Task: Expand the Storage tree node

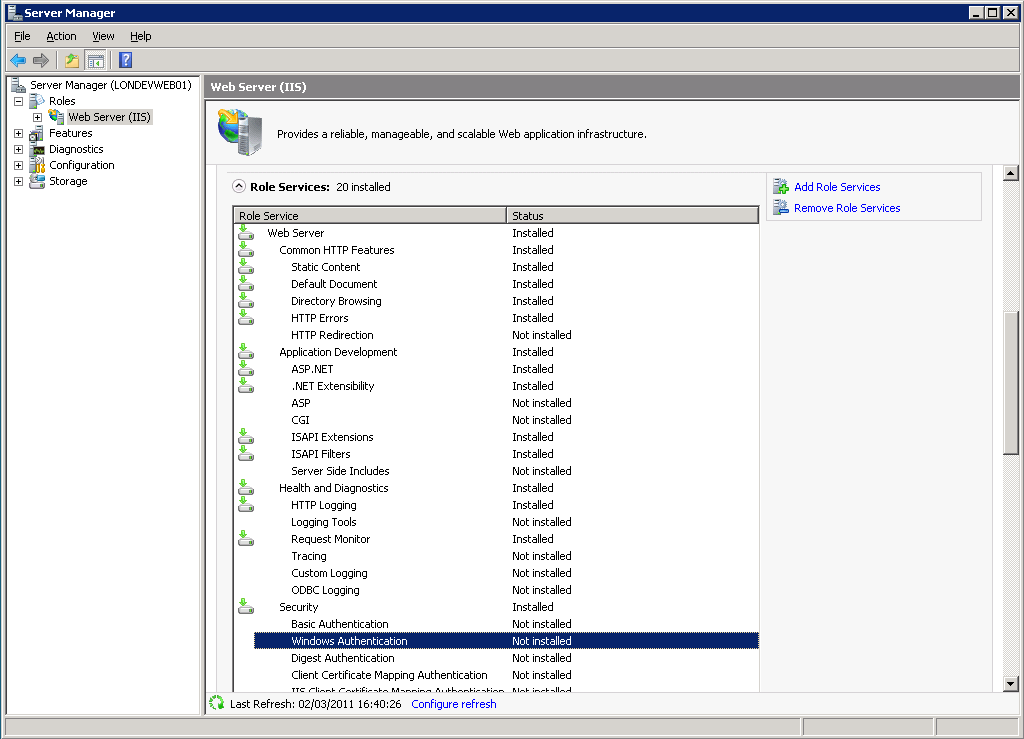Action: coord(18,181)
